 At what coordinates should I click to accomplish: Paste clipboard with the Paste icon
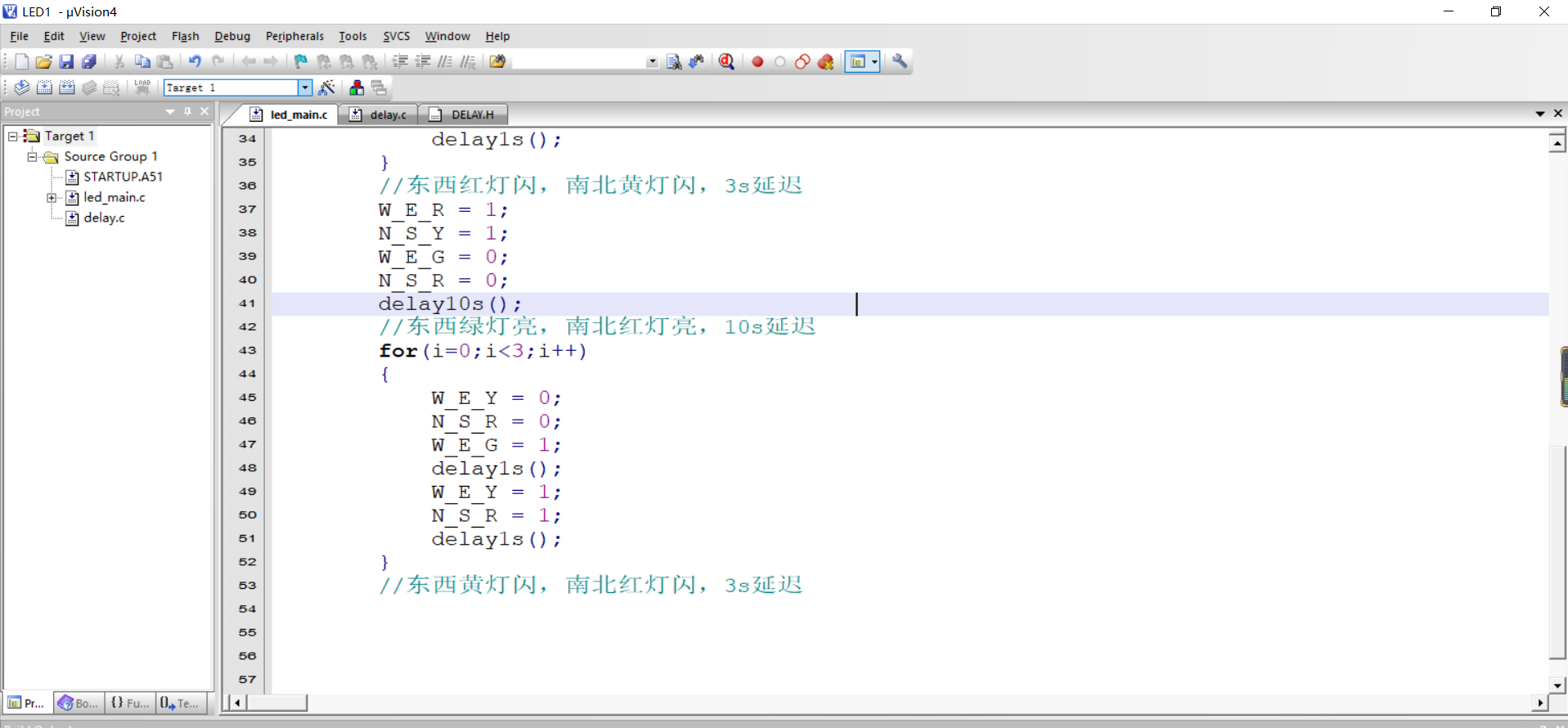click(165, 61)
